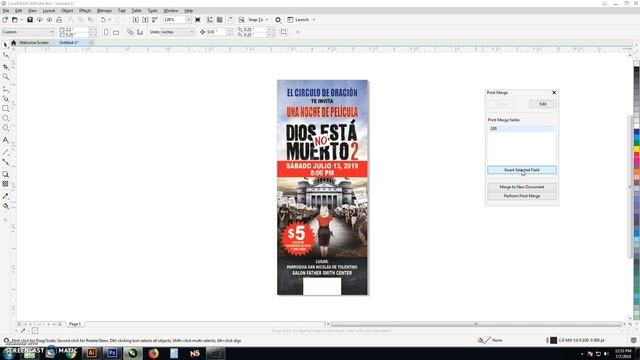Viewport: 640px width, 360px height.
Task: Toggle treat-all-as-filled bounding box icon
Action: pyautogui.click(x=284, y=32)
